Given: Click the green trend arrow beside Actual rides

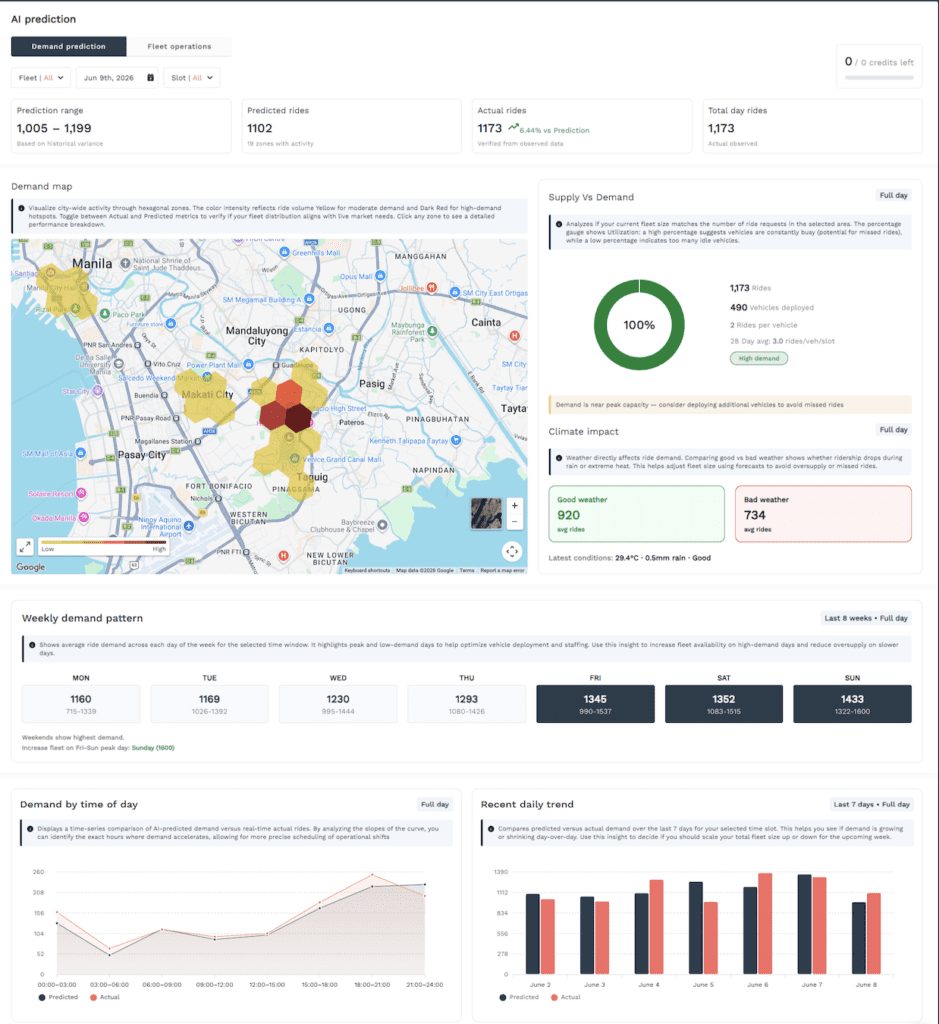Looking at the screenshot, I should click(x=513, y=127).
